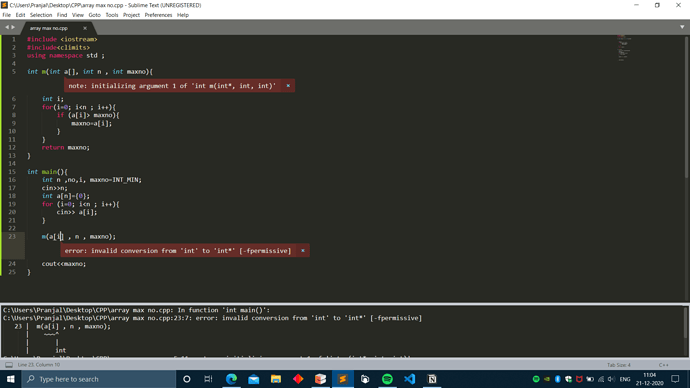Open the red diamond app on taskbar
This screenshot has width=690, height=388.
coord(298,379)
